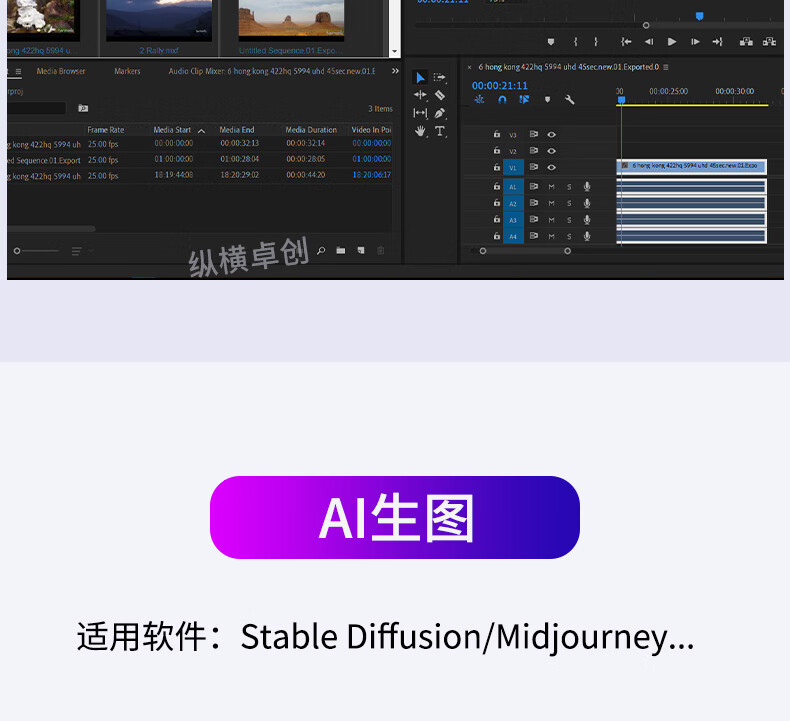Choose the Ripple Edit tool

pyautogui.click(x=420, y=95)
